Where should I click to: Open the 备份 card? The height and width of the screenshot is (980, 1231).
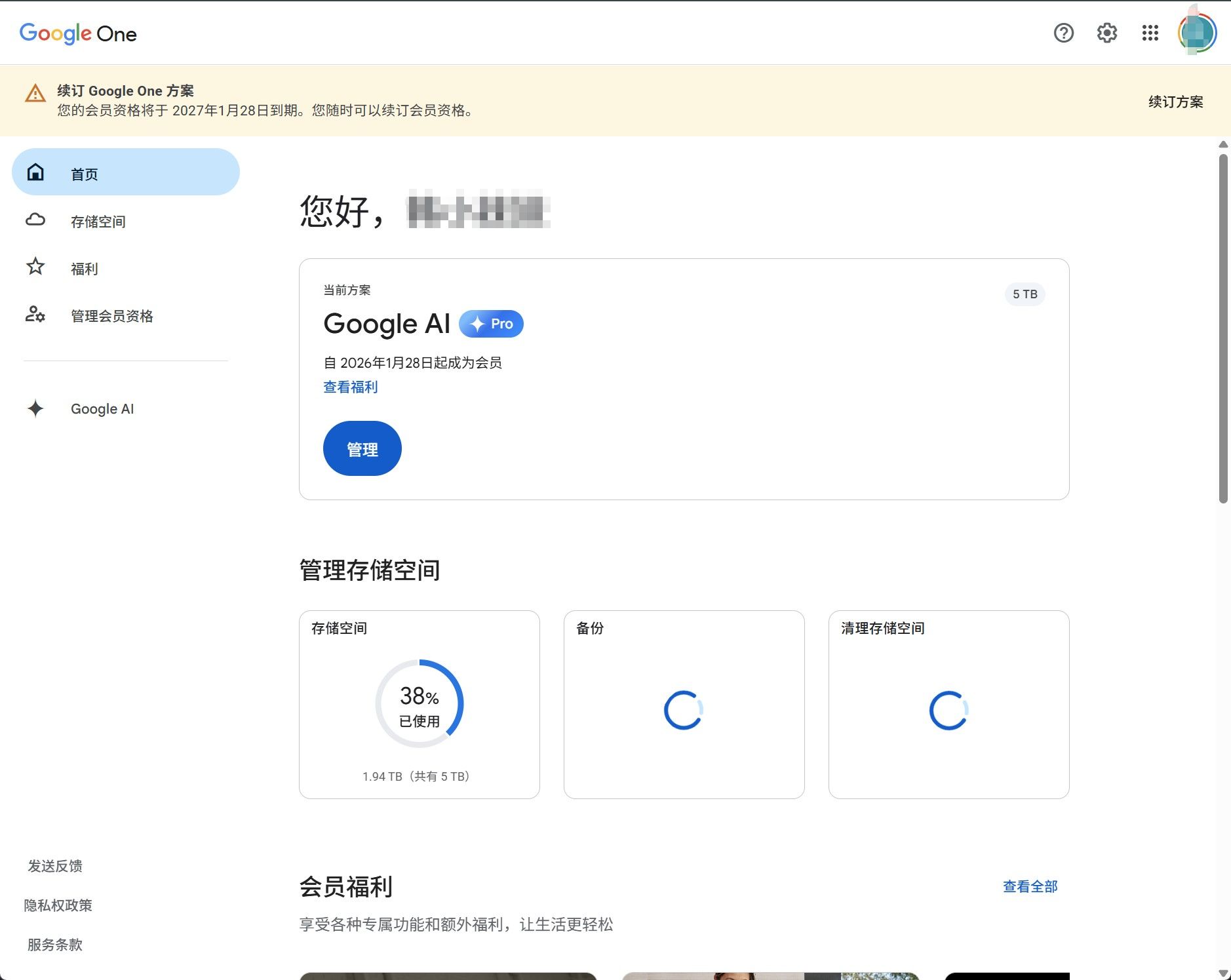pos(684,705)
